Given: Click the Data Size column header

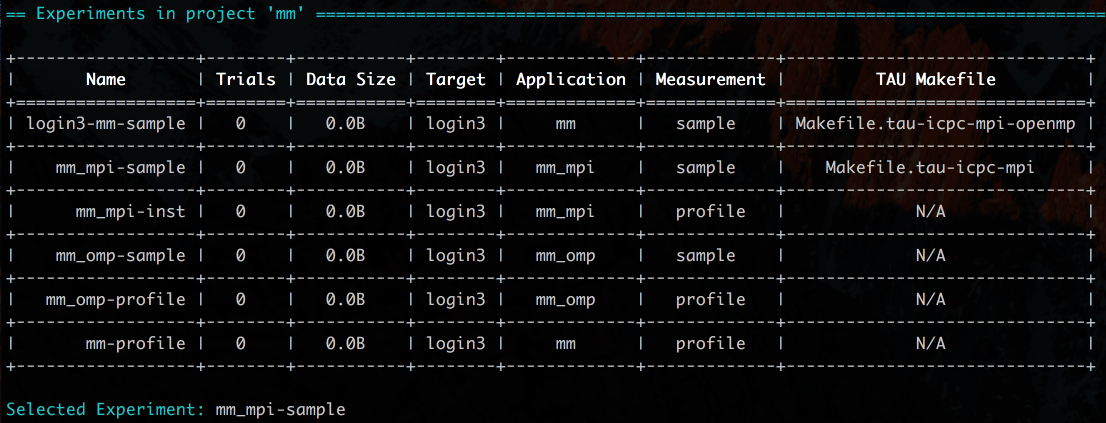Looking at the screenshot, I should pos(351,80).
